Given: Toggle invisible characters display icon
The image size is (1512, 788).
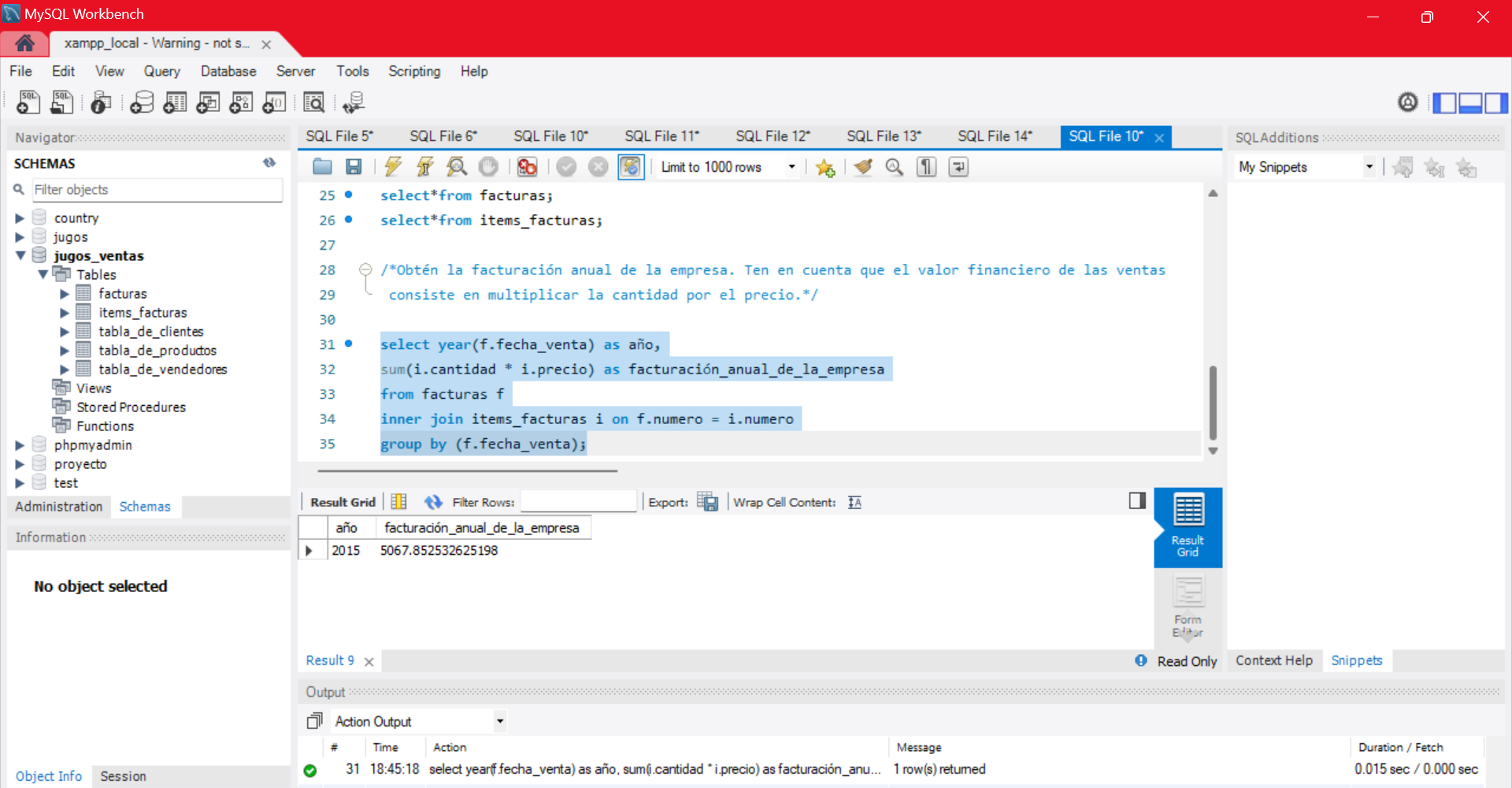Looking at the screenshot, I should point(927,167).
